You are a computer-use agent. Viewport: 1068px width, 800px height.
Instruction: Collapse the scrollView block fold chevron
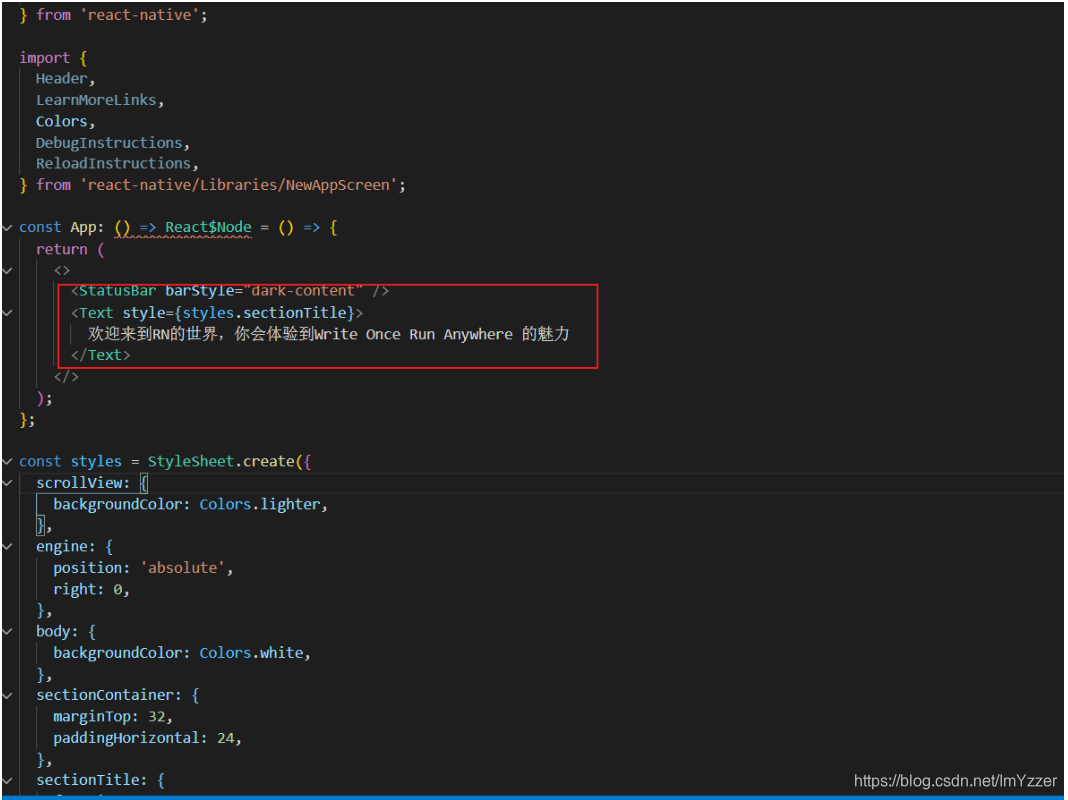pos(7,483)
